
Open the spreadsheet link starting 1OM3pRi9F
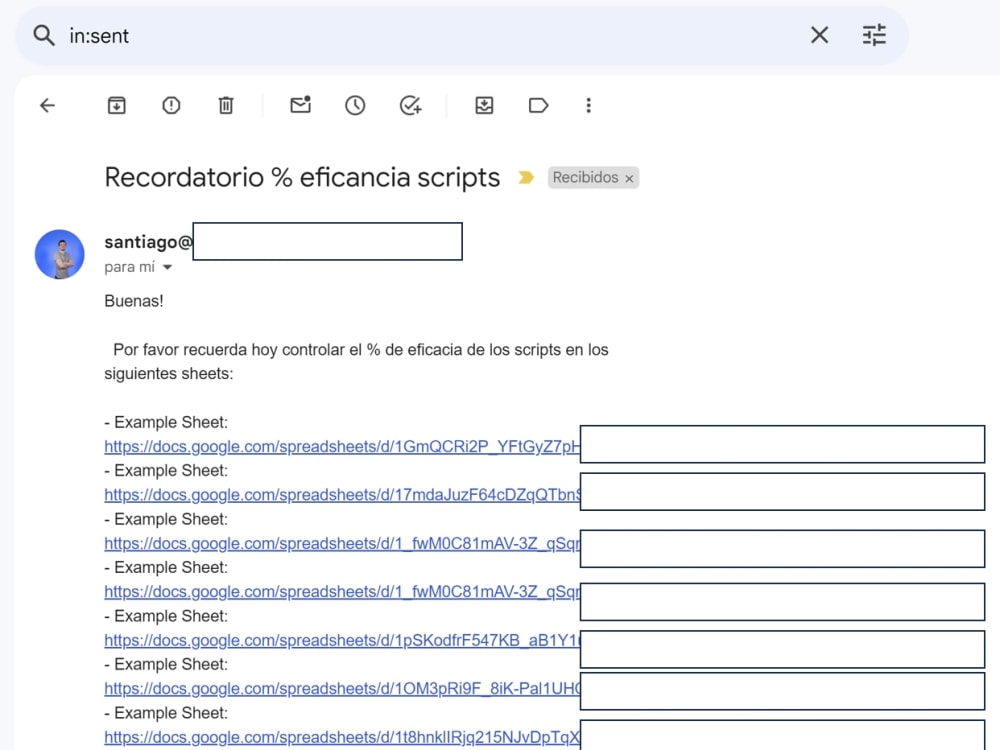click(342, 689)
